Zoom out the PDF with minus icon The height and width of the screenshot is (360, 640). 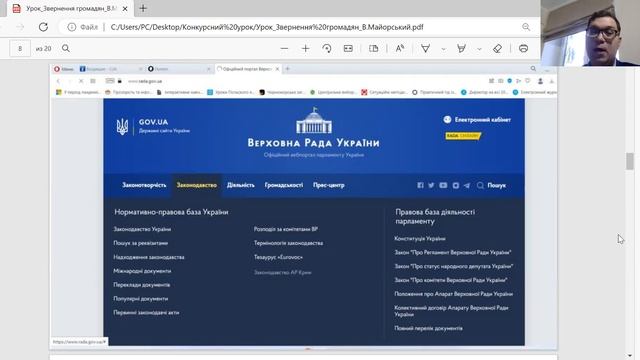coord(284,48)
